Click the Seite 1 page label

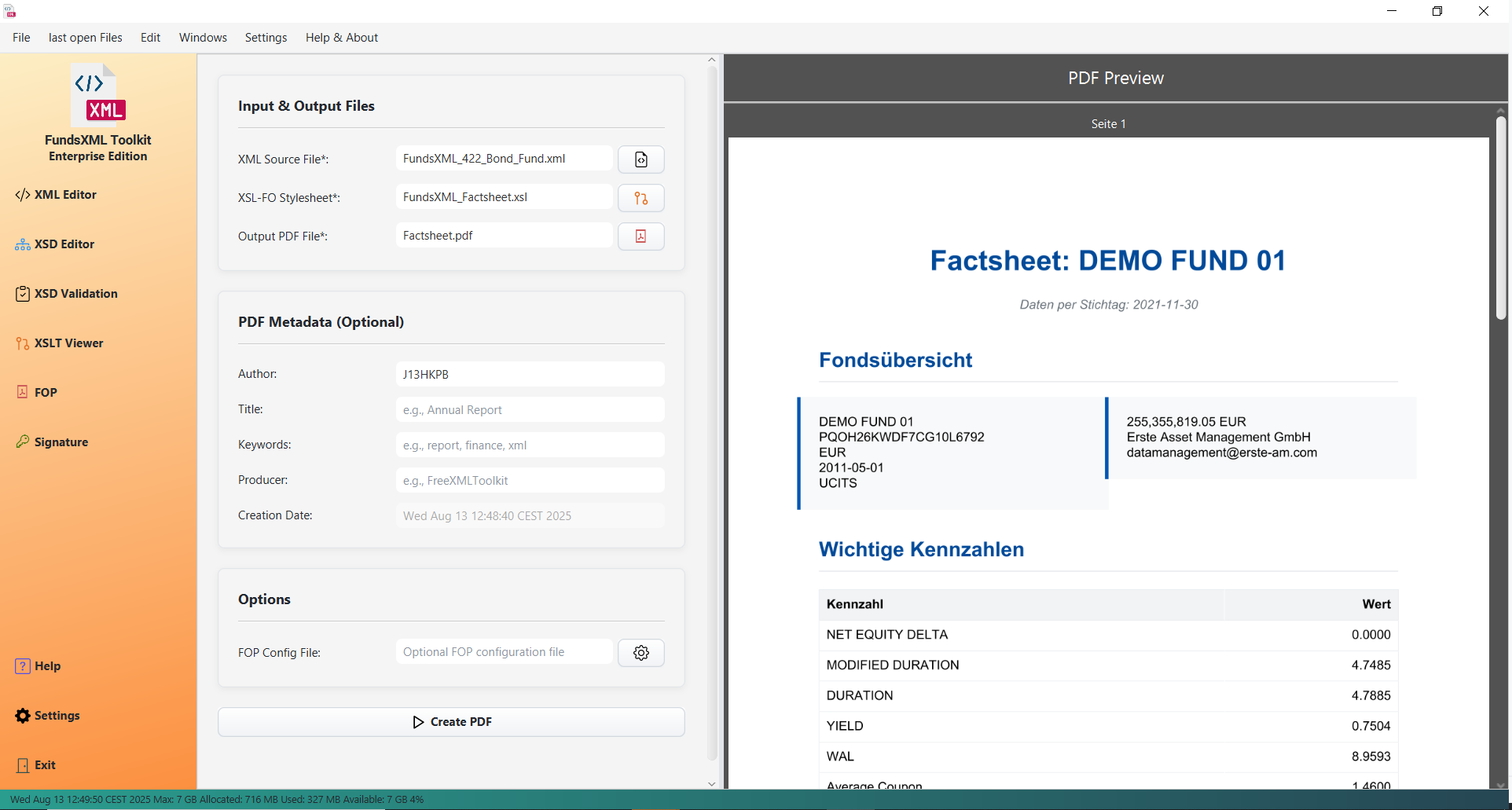(1108, 124)
